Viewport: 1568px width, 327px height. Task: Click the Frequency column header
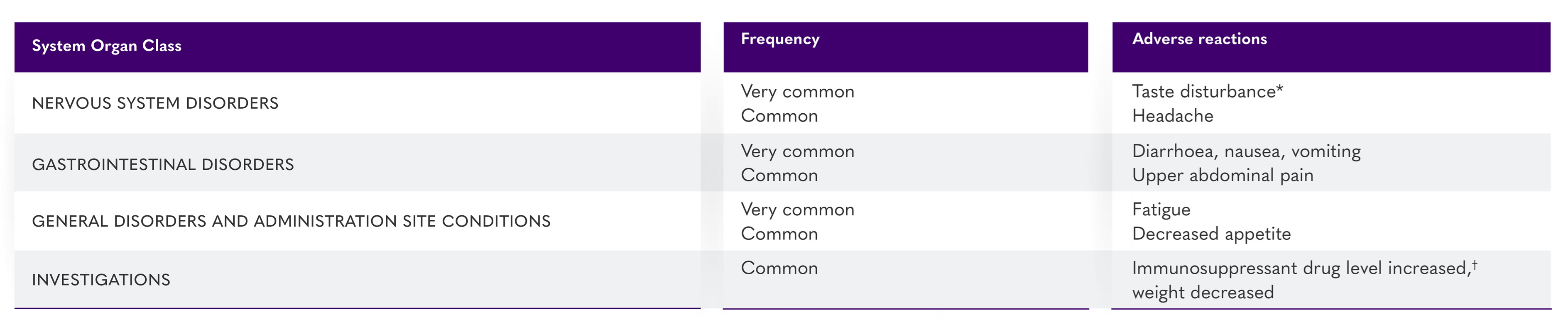[780, 39]
